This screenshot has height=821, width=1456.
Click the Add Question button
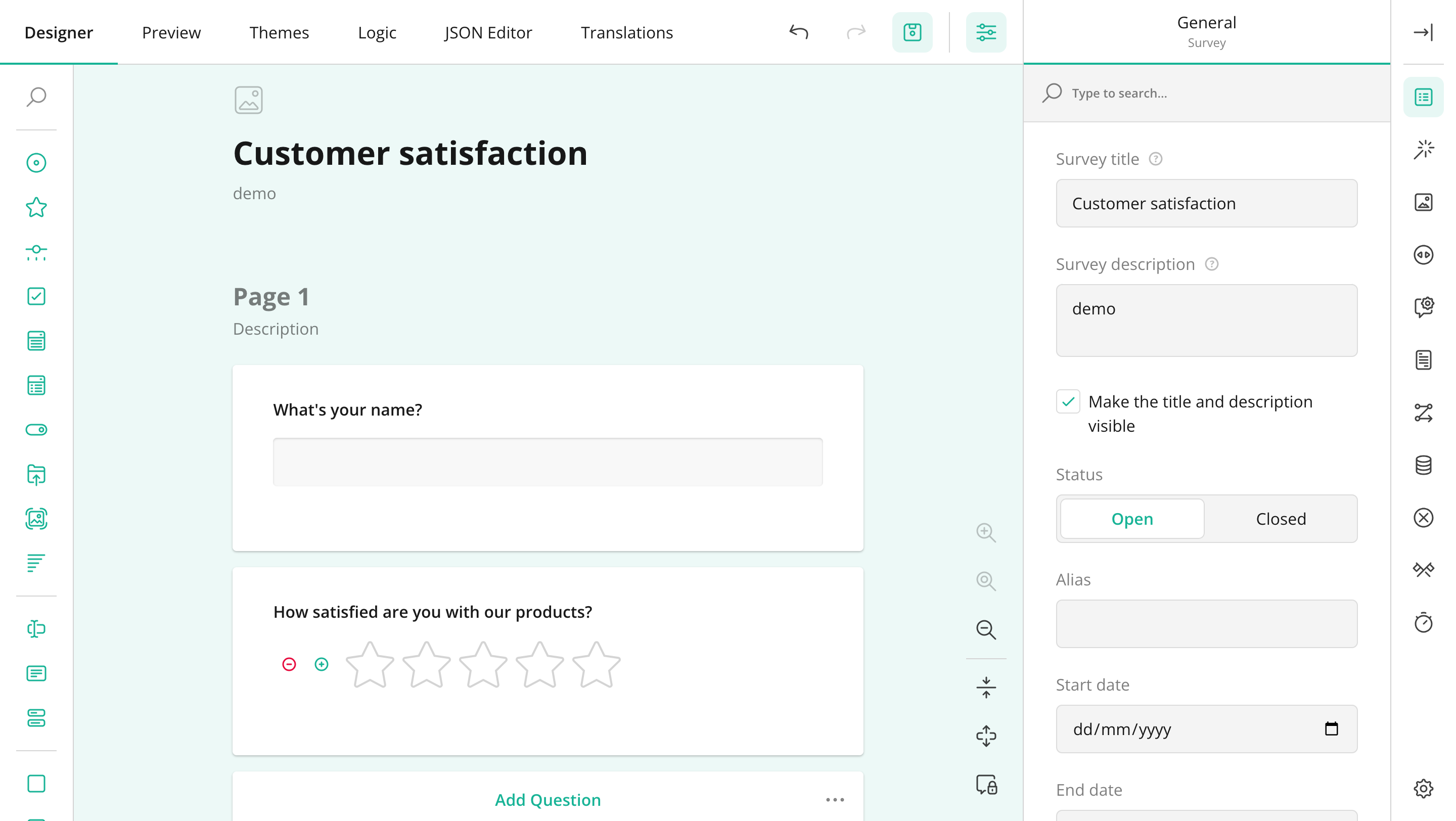point(547,800)
